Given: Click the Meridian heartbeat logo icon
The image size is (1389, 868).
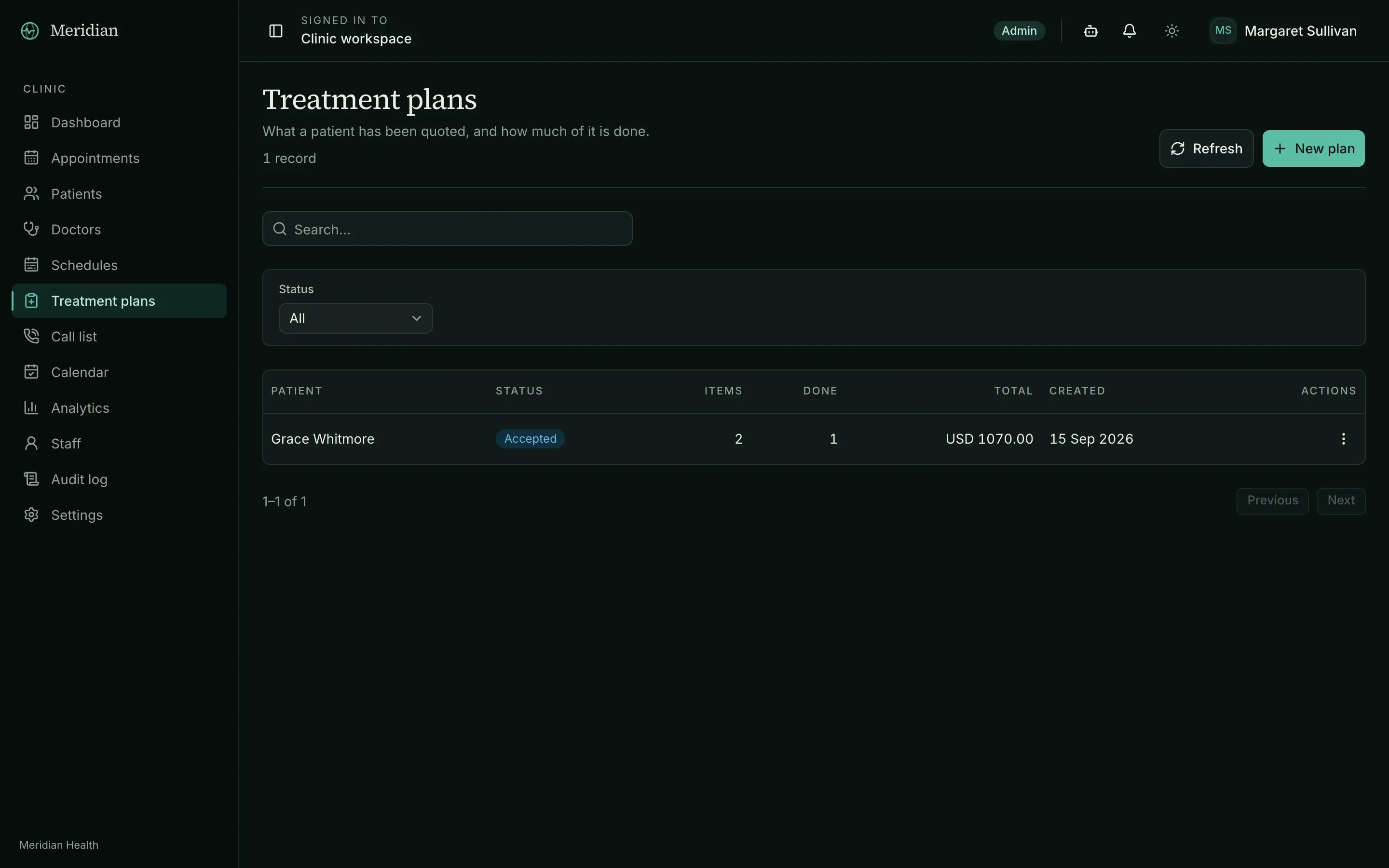Looking at the screenshot, I should tap(30, 30).
